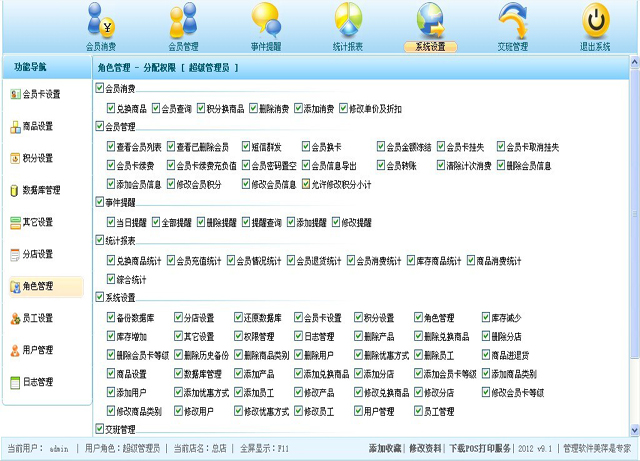Toggle the 会员管理 group checkbox
Image resolution: width=640 pixels, height=461 pixels.
100,127
